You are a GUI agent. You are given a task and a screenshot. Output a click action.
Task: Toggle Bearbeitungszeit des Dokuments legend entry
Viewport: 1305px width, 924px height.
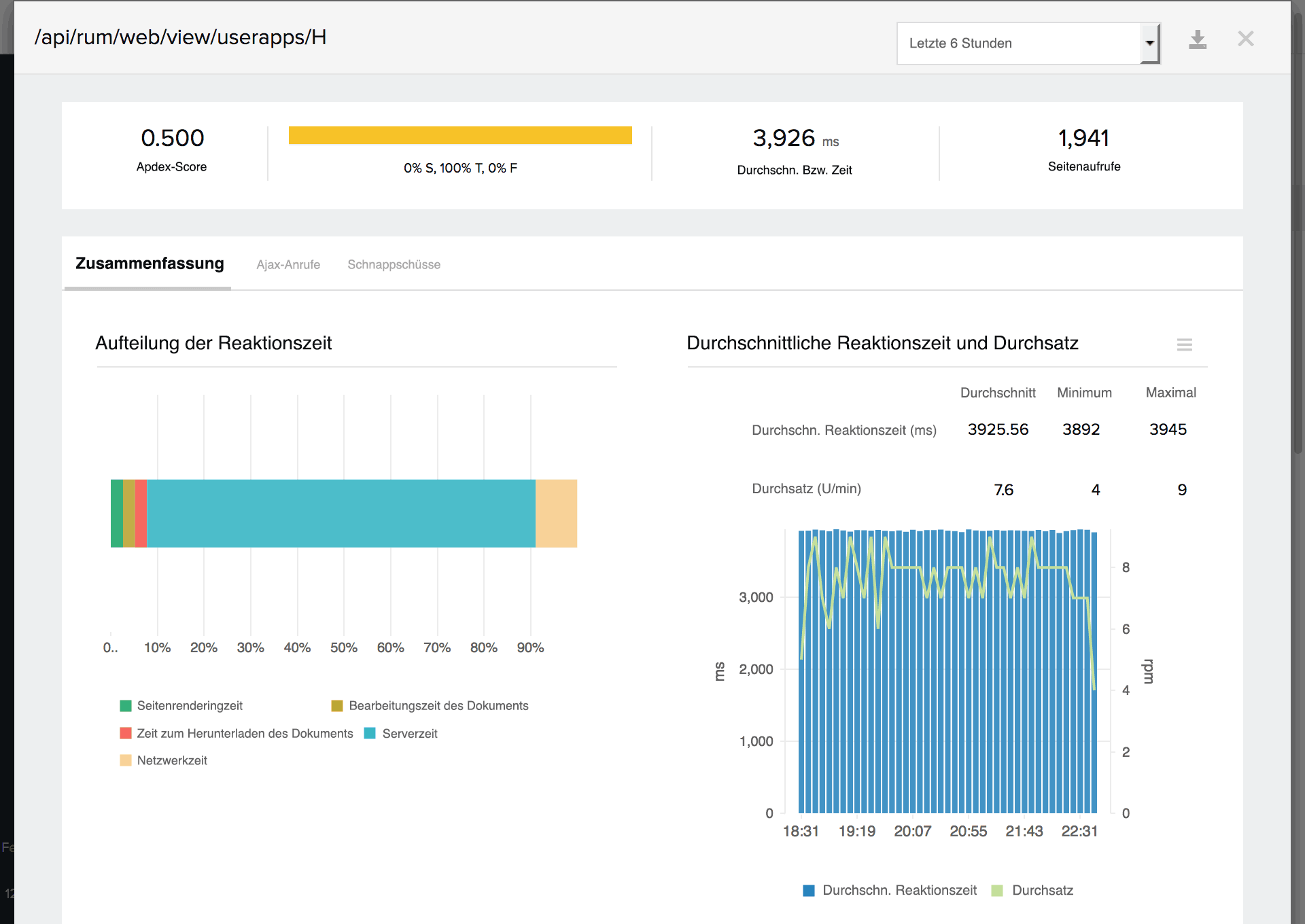click(x=438, y=705)
